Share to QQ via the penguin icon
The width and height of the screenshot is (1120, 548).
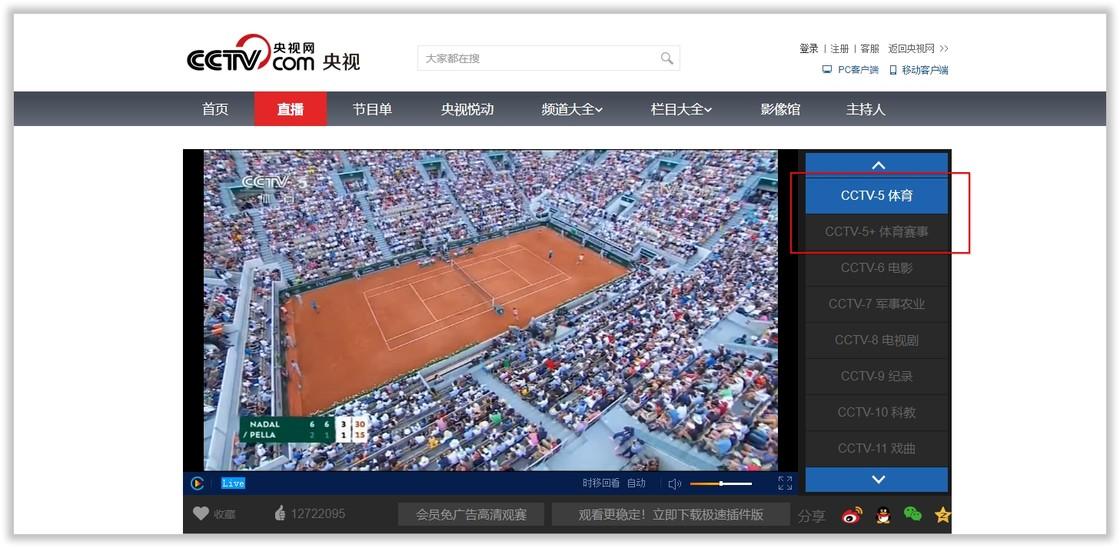point(884,514)
